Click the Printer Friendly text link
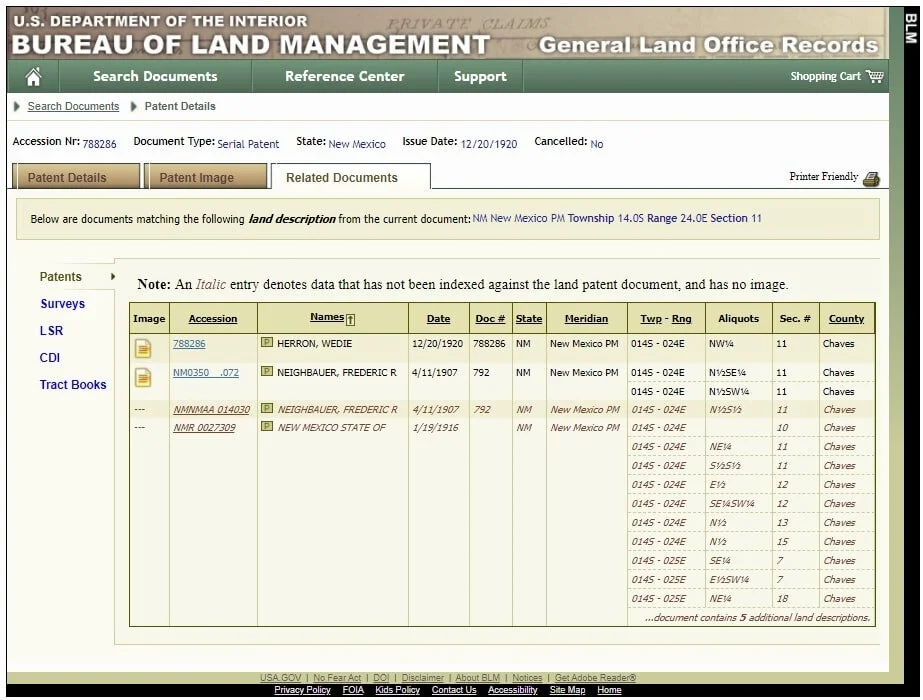This screenshot has width=923, height=700. (824, 177)
